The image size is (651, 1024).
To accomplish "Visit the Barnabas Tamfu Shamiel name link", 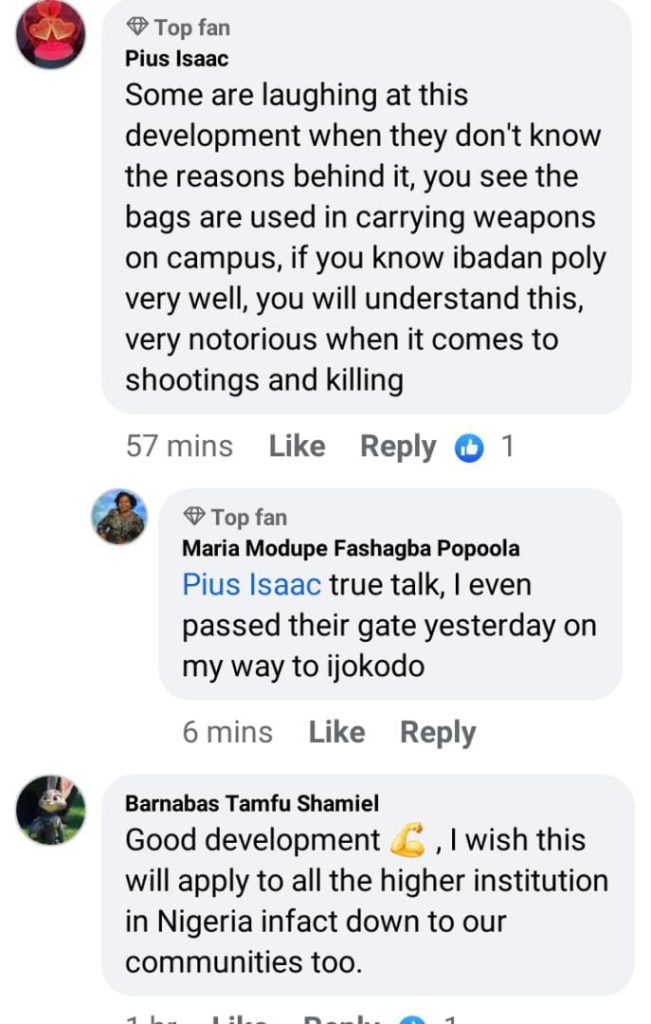I will [x=251, y=803].
